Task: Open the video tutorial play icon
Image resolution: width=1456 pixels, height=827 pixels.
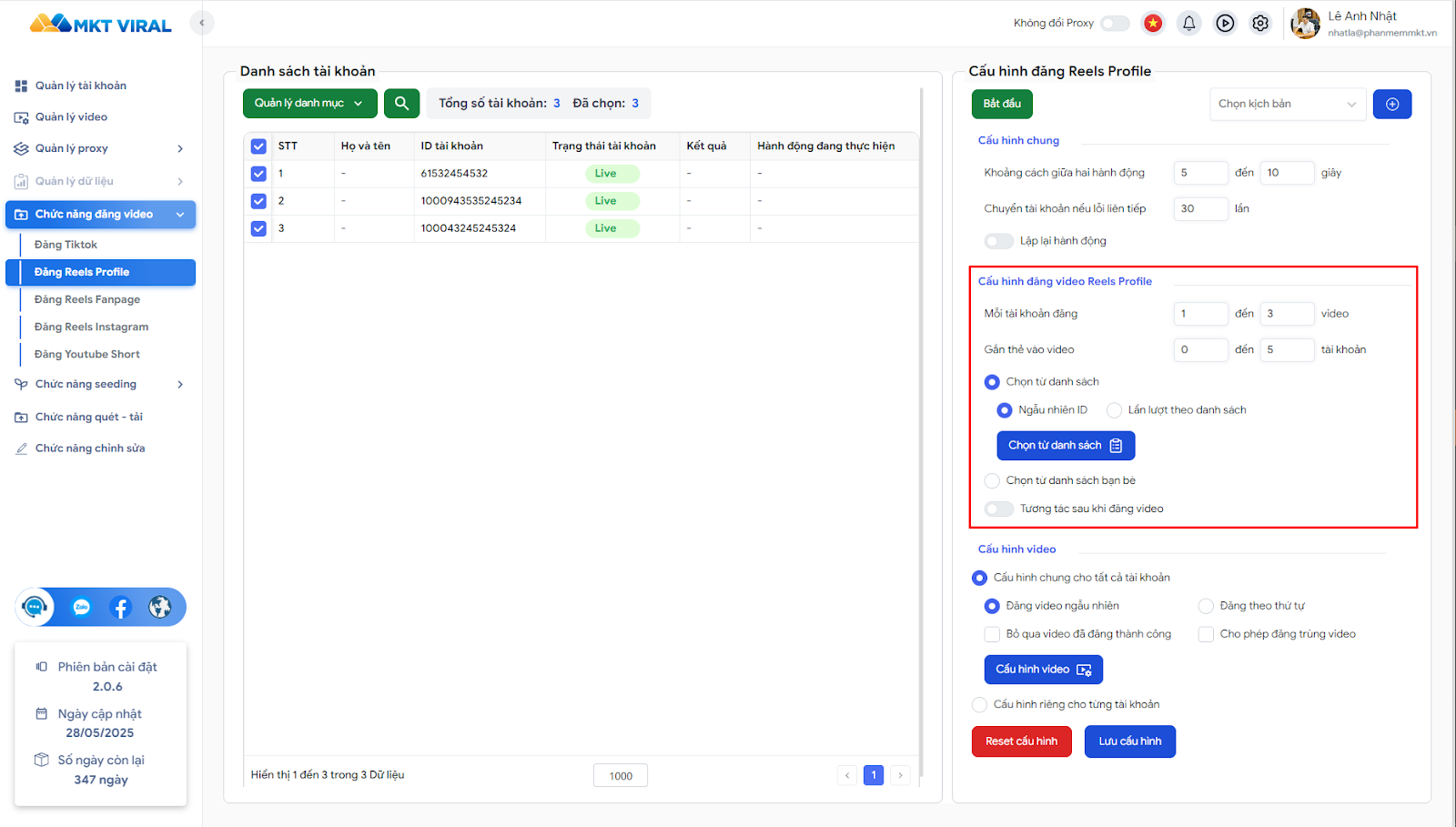Action: (x=1225, y=24)
